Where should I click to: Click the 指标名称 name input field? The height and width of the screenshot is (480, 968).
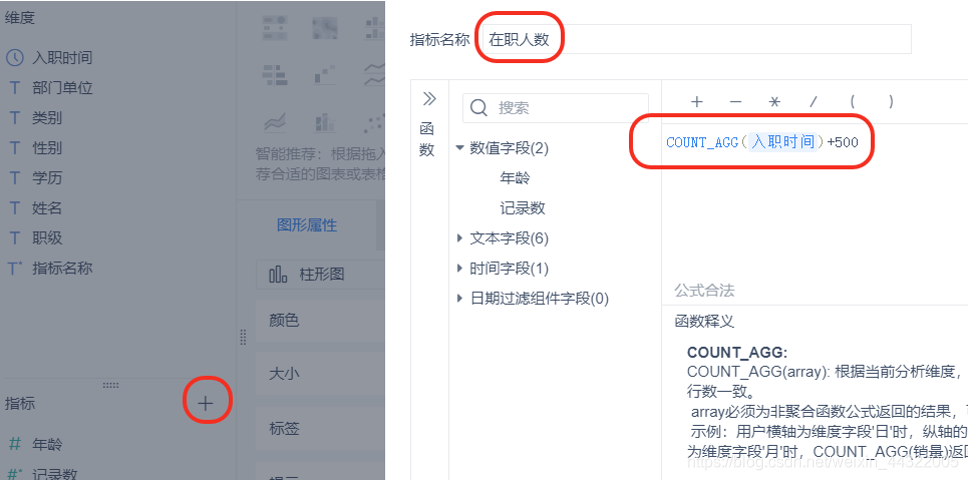[696, 39]
